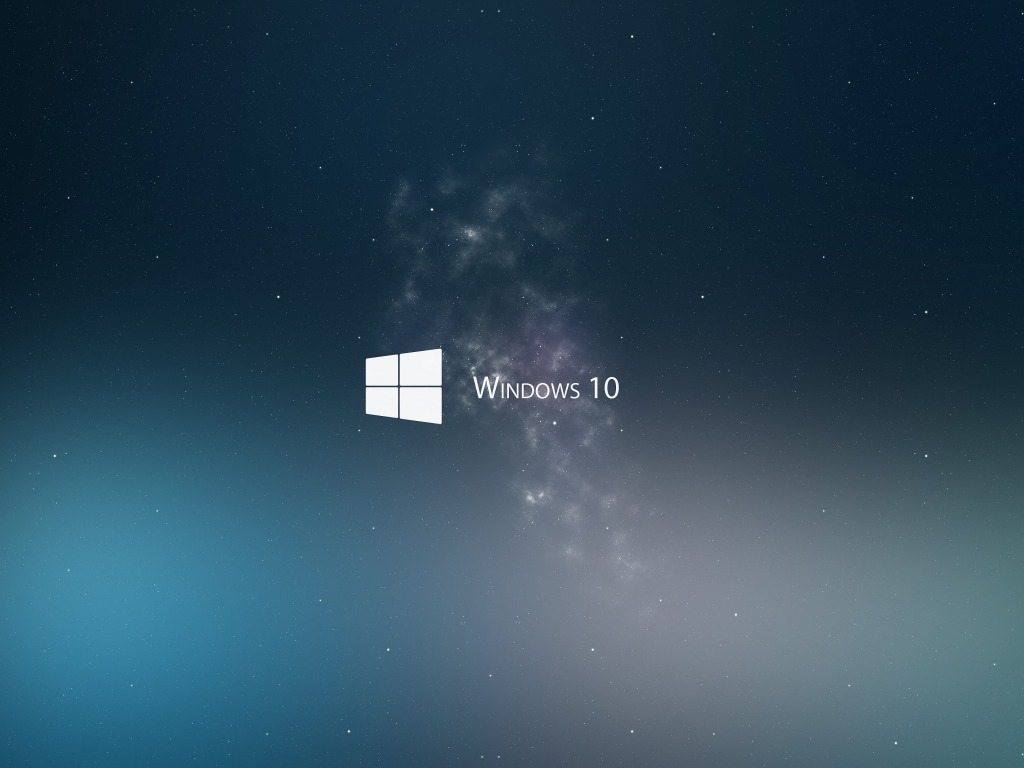This screenshot has height=768, width=1024.
Task: Click the top-left pane of the Windows logo
Action: [x=382, y=370]
